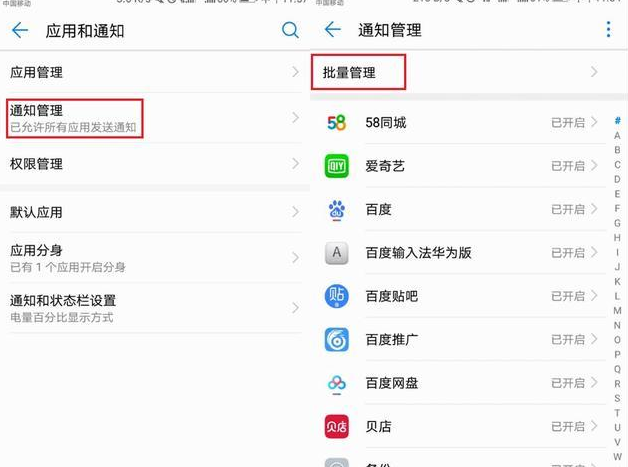This screenshot has height=467, width=628.
Task: Tap the 百度 paw app icon
Action: (x=336, y=209)
